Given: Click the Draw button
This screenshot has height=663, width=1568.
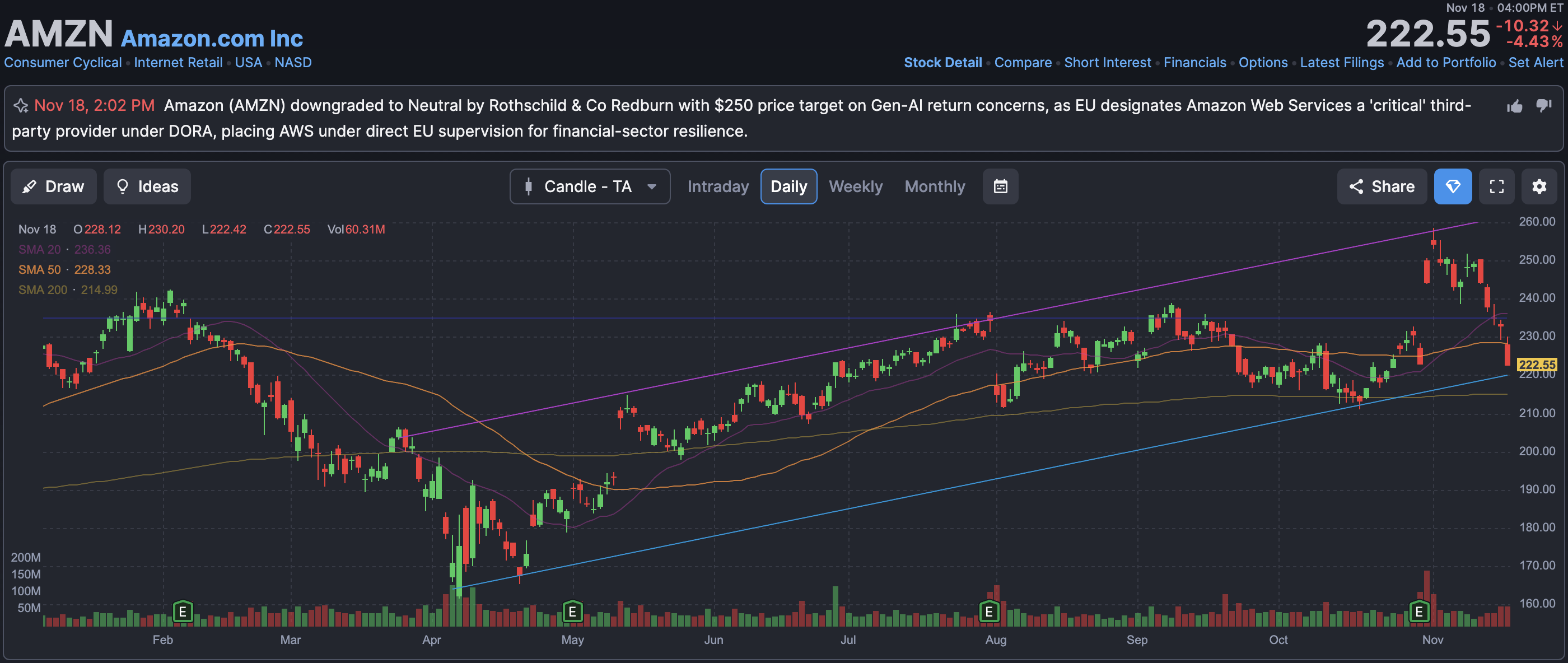Looking at the screenshot, I should click(54, 186).
